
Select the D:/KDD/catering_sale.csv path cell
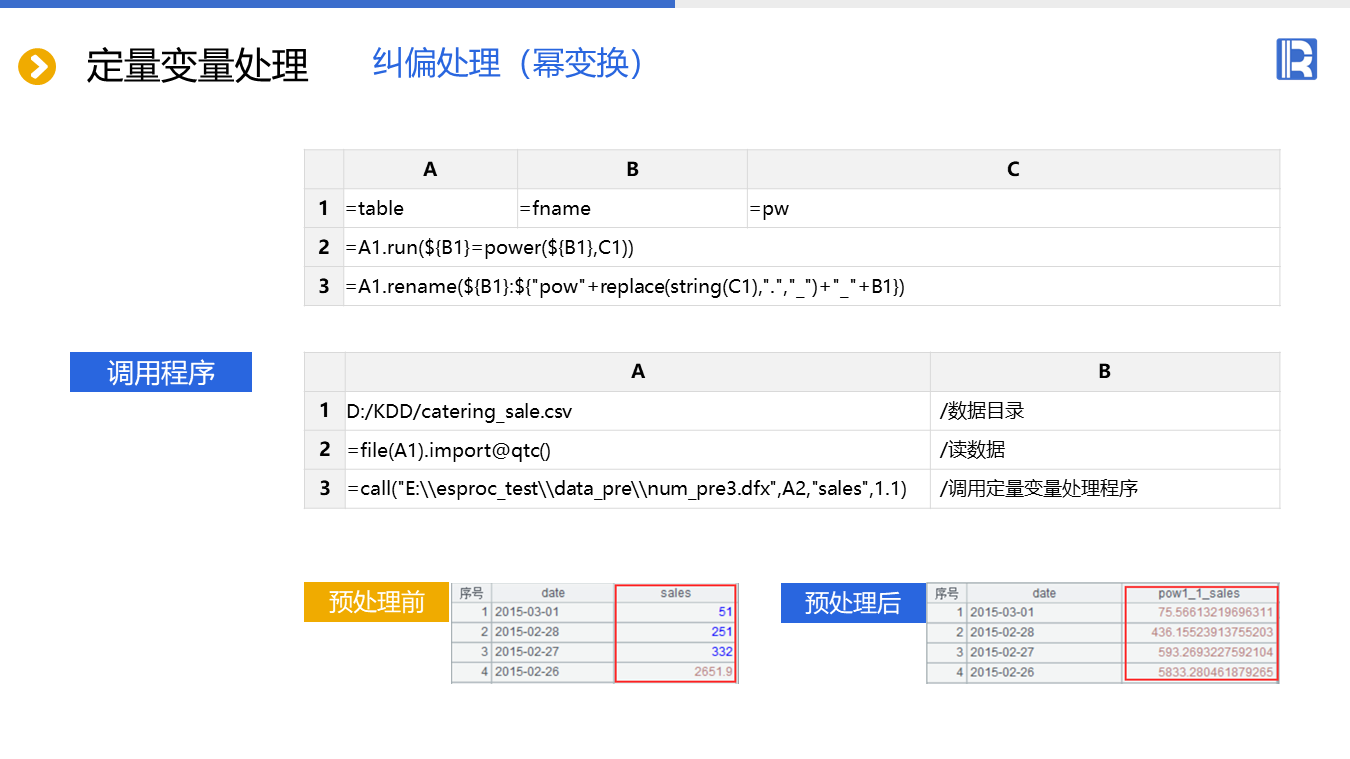pos(637,411)
